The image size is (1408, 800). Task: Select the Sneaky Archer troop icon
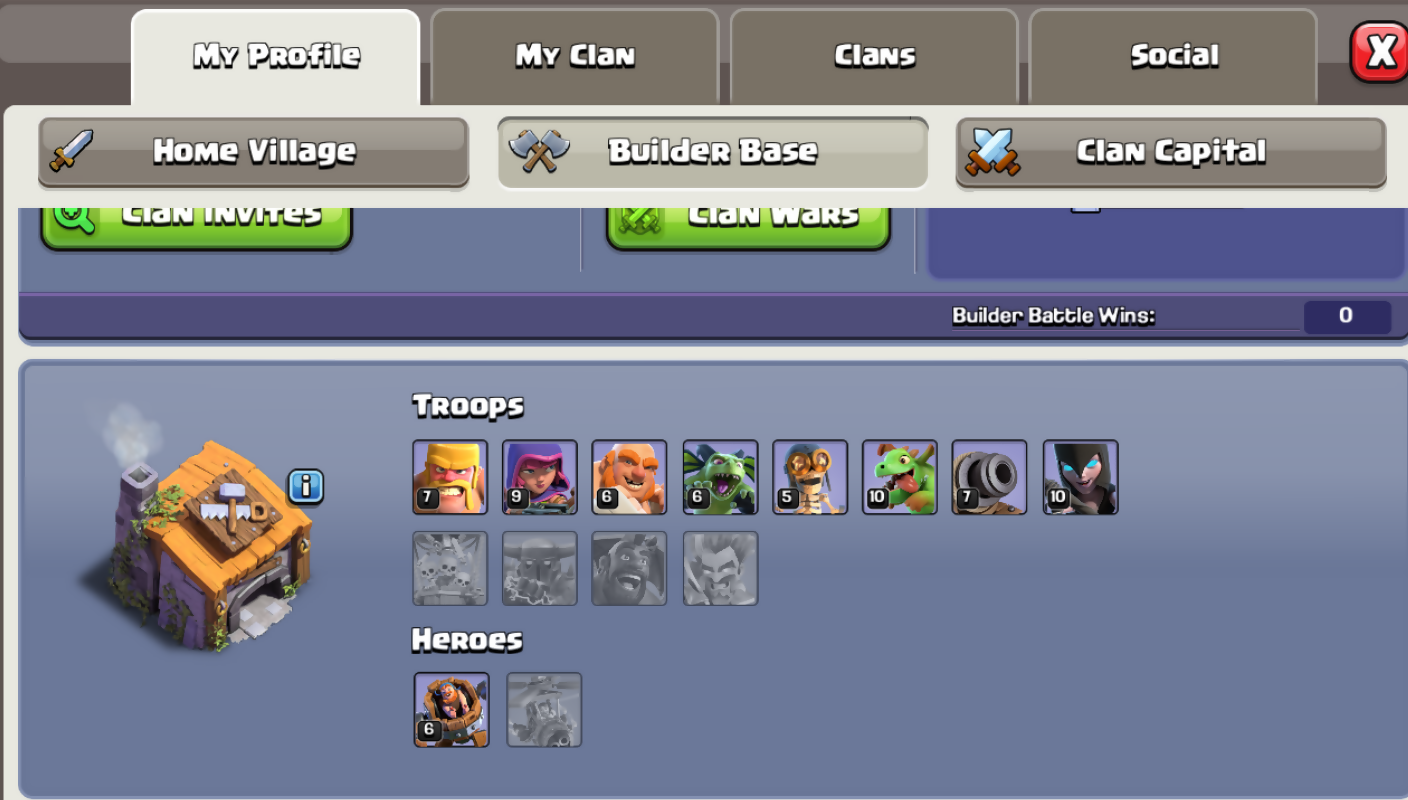coord(540,477)
